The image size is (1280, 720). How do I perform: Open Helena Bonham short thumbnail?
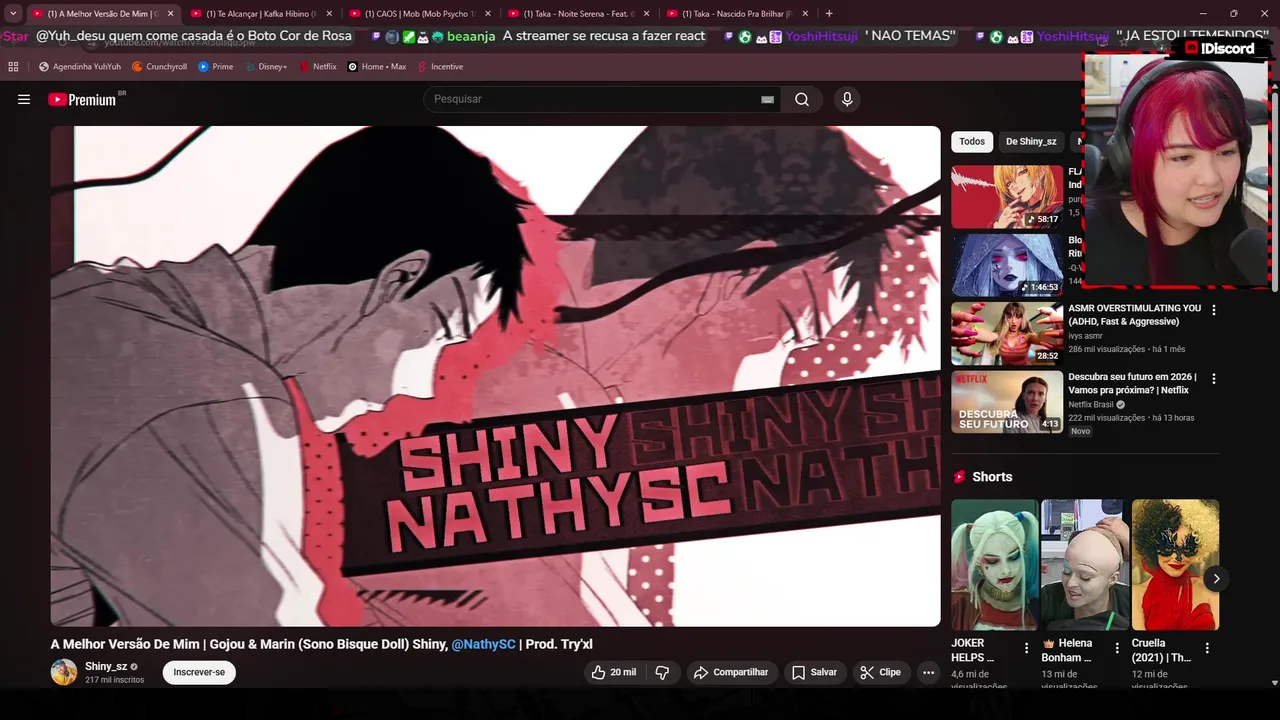[x=1085, y=564]
